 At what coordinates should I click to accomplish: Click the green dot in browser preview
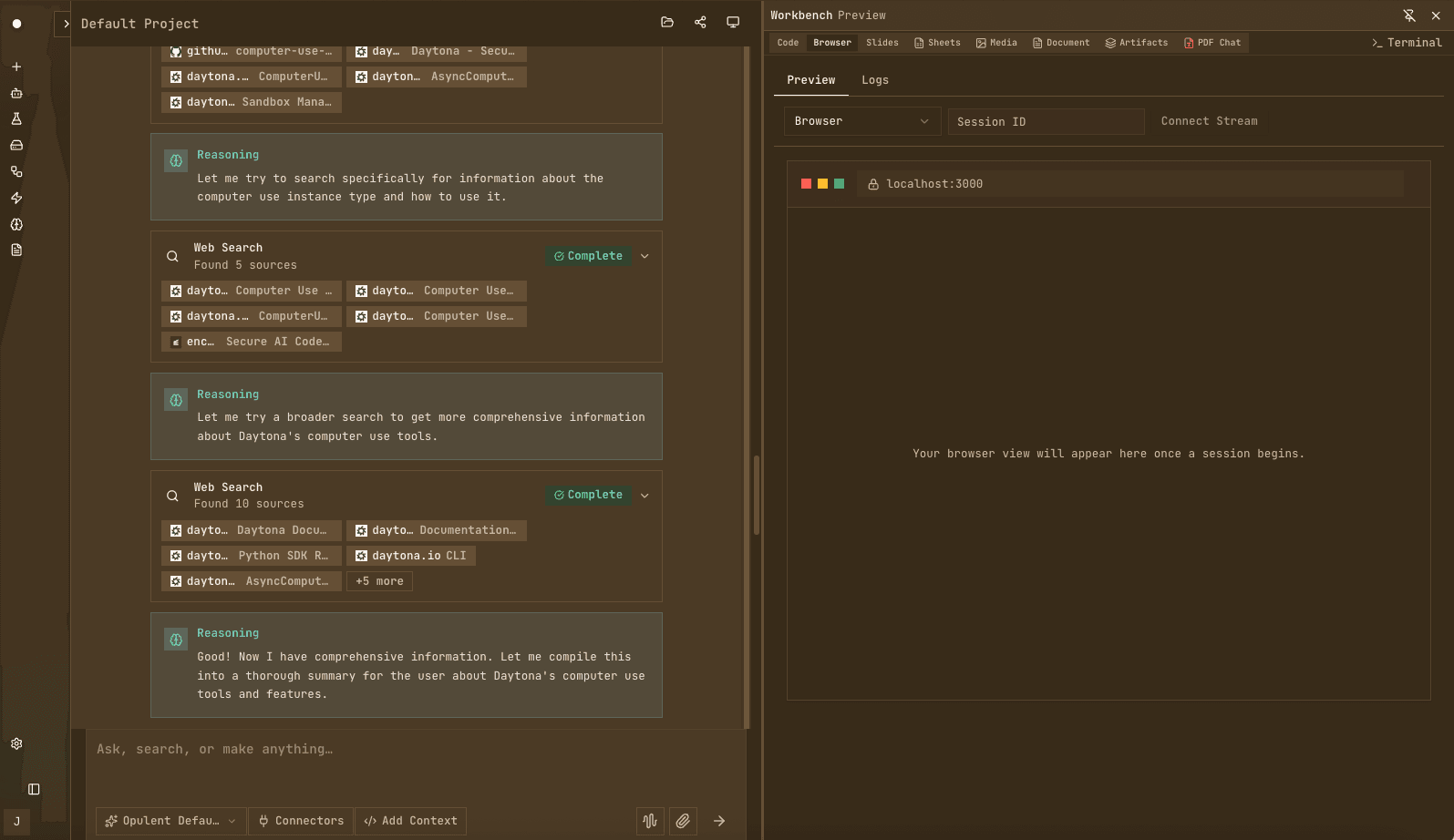[x=840, y=184]
